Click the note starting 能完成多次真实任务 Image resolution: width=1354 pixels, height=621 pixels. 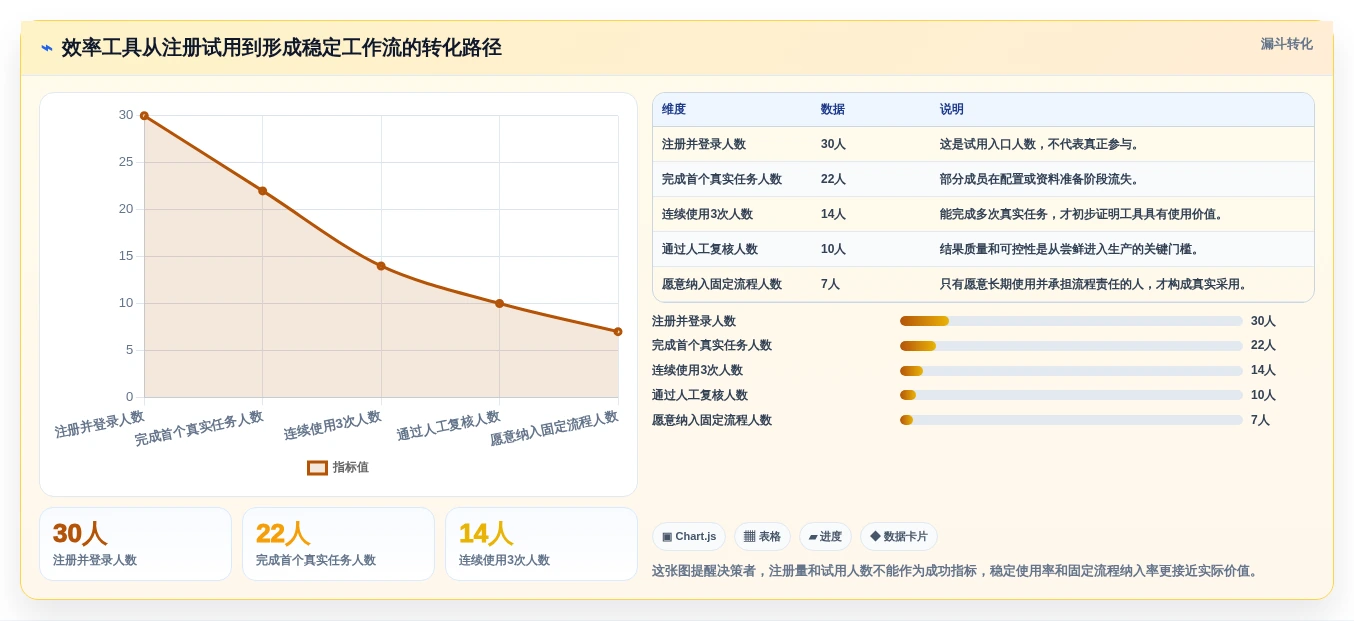pos(1084,214)
